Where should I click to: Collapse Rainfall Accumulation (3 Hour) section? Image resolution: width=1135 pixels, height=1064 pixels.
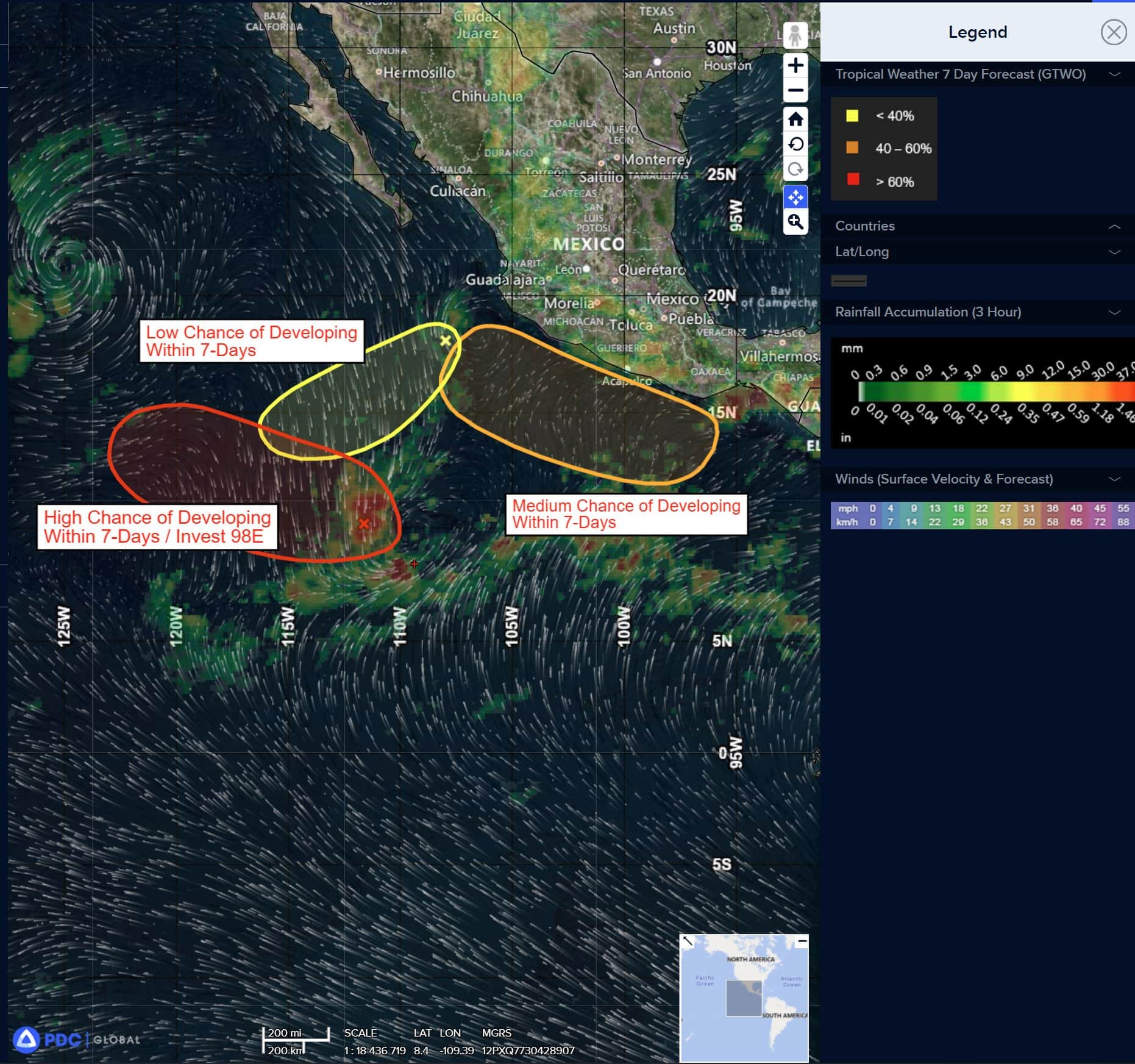1114,312
